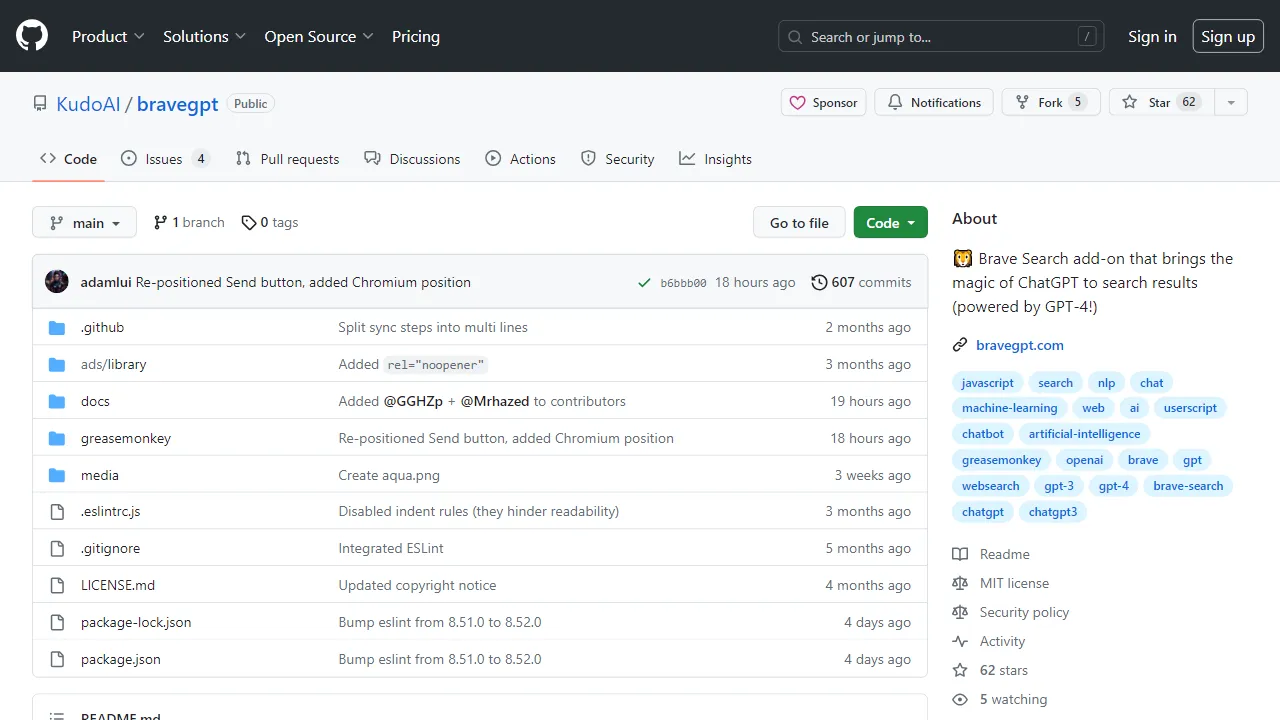Open the docs folder
This screenshot has height=720, width=1280.
coord(95,401)
